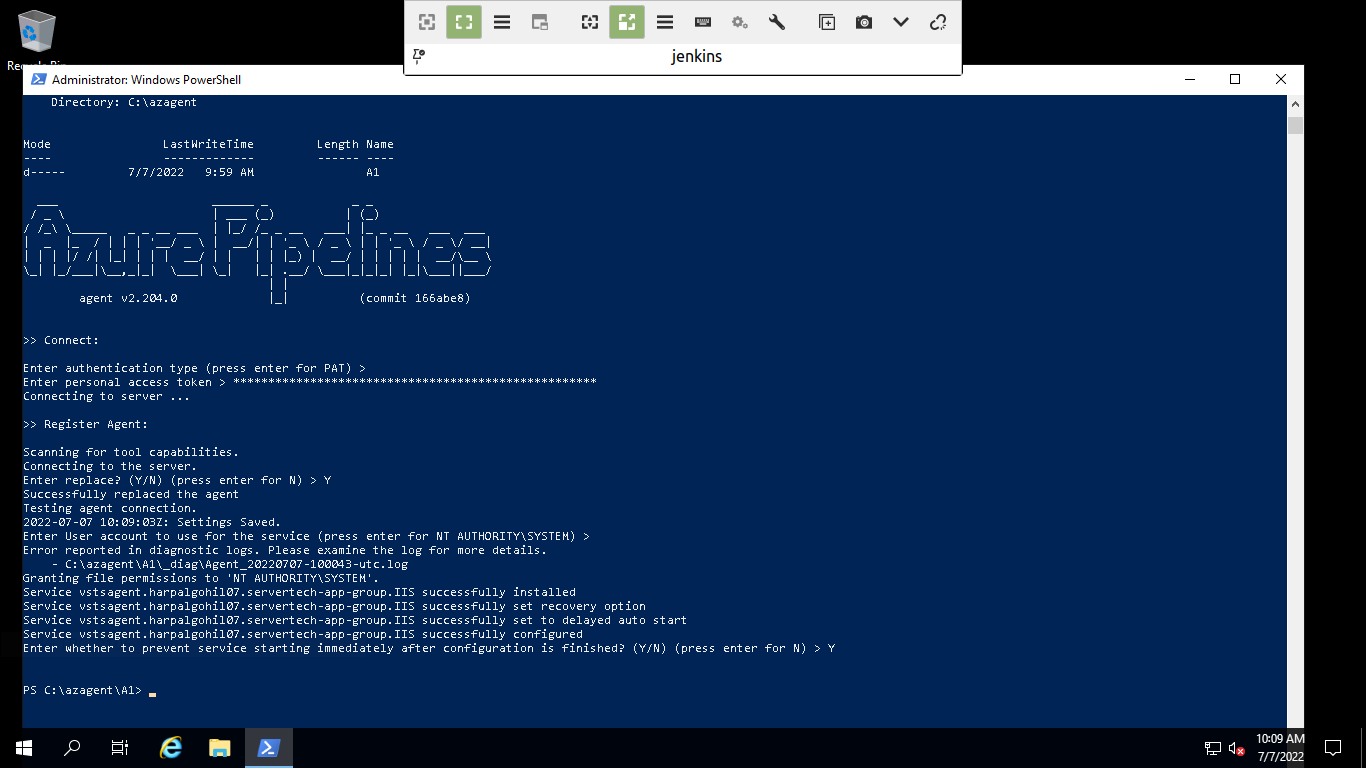Minimize remote viewer using chevron icon
Screen dimensions: 1366x768
(901, 22)
